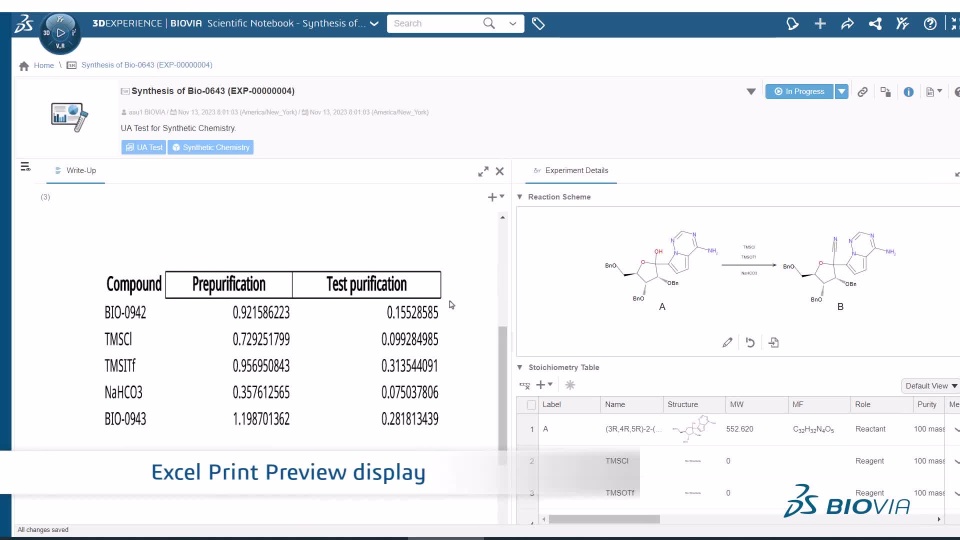This screenshot has height=540, width=960.
Task: Click the Search input field
Action: (435, 24)
